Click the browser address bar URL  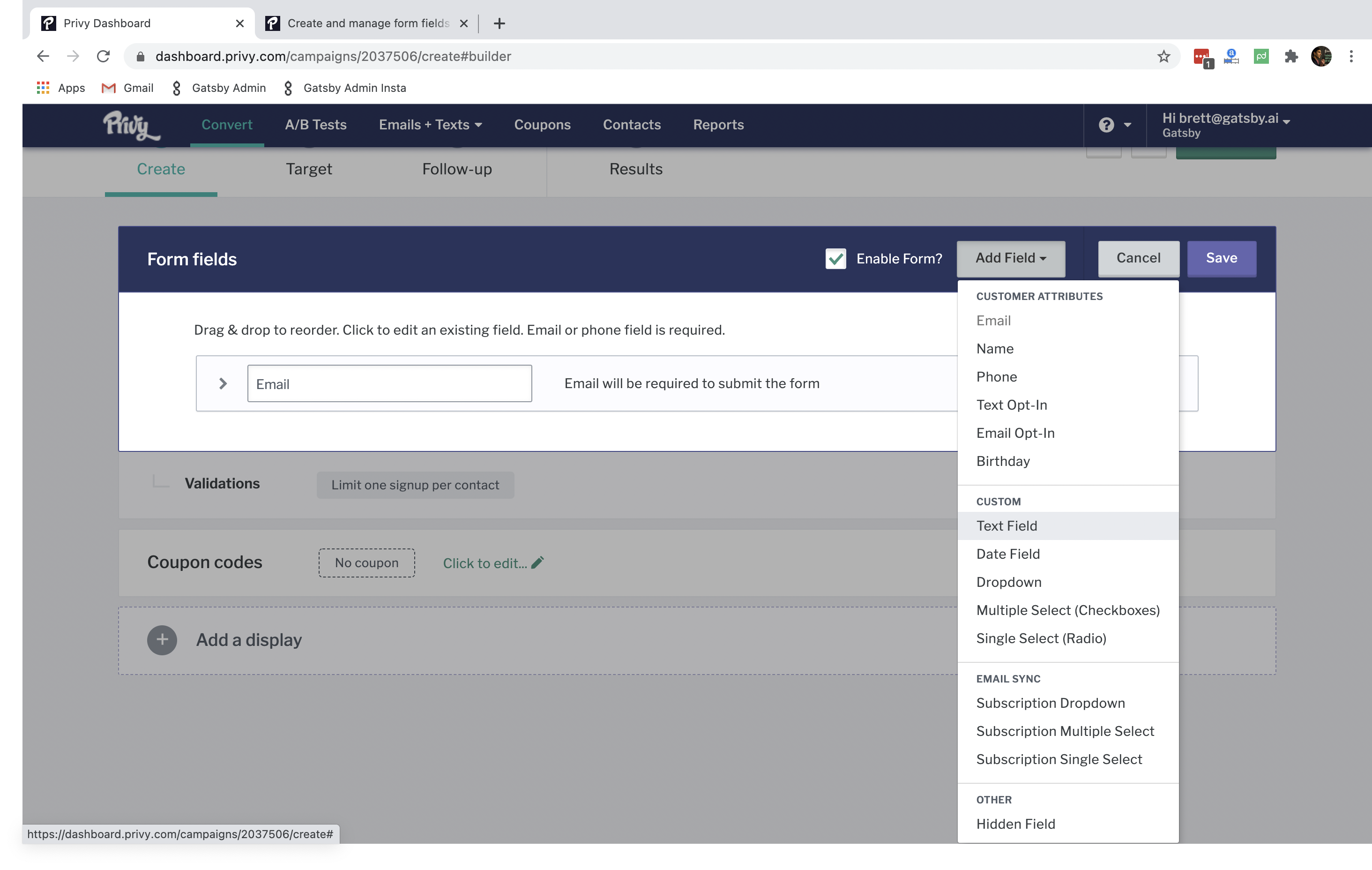[x=333, y=56]
